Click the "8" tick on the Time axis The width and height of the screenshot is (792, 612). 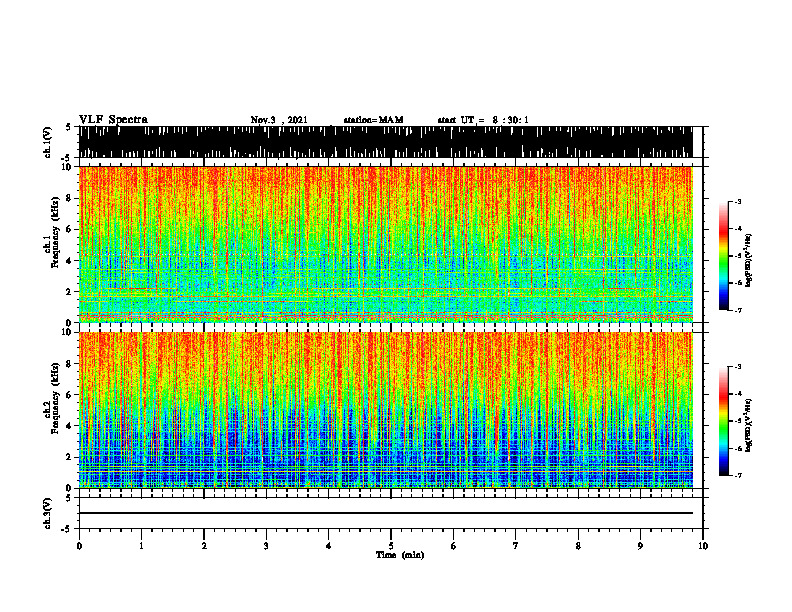[578, 546]
